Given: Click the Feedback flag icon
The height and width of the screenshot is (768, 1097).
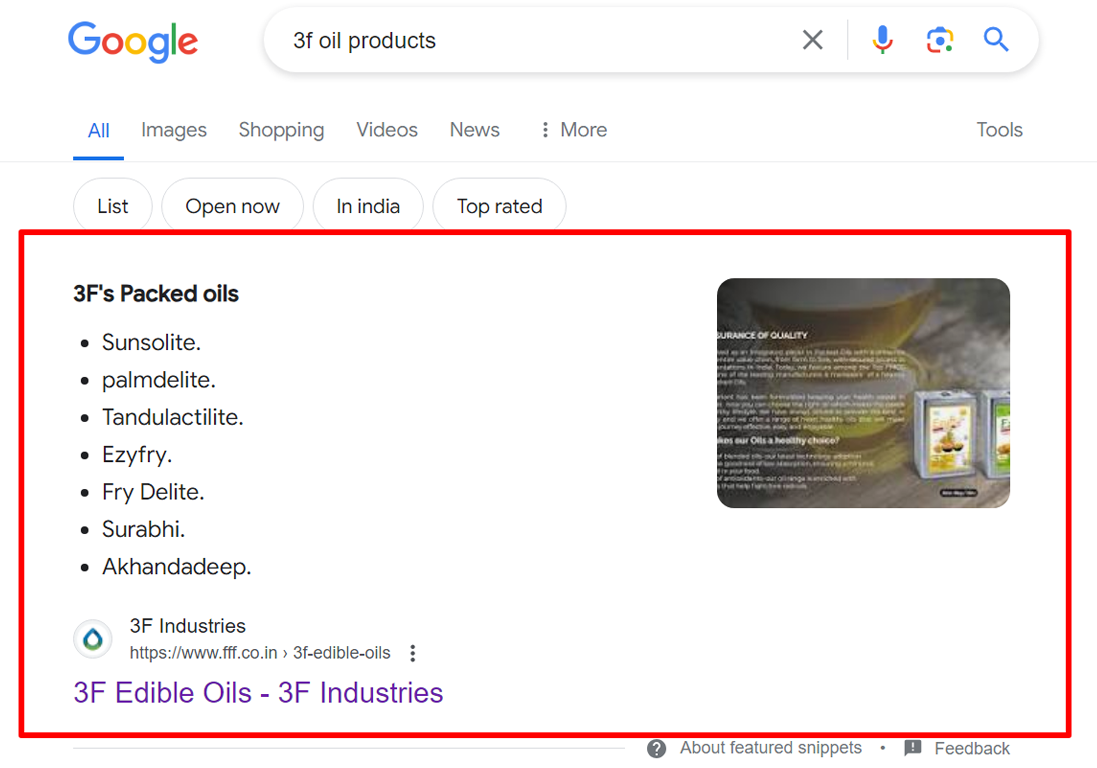Looking at the screenshot, I should coord(912,748).
